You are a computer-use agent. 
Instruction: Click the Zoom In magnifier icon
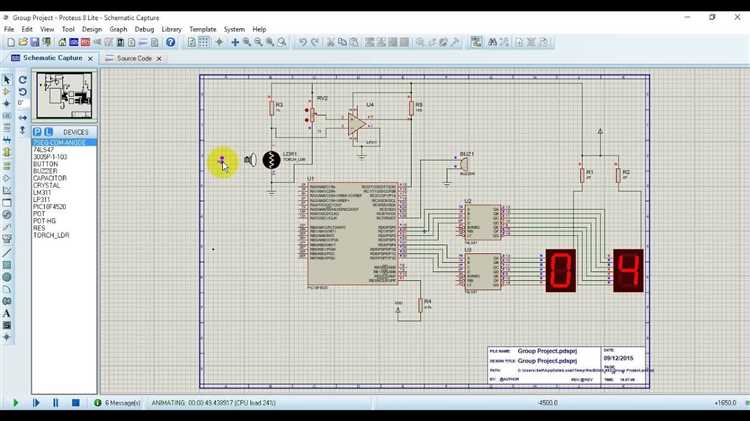247,43
